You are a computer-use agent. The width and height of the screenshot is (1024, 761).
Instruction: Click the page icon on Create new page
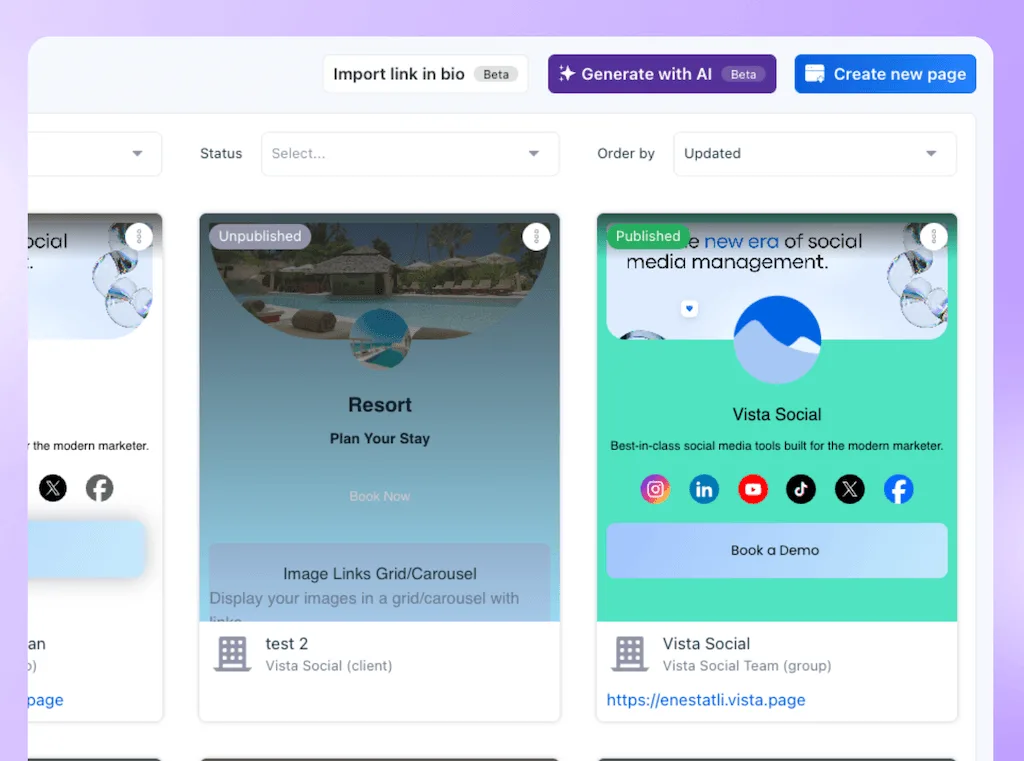(x=814, y=74)
